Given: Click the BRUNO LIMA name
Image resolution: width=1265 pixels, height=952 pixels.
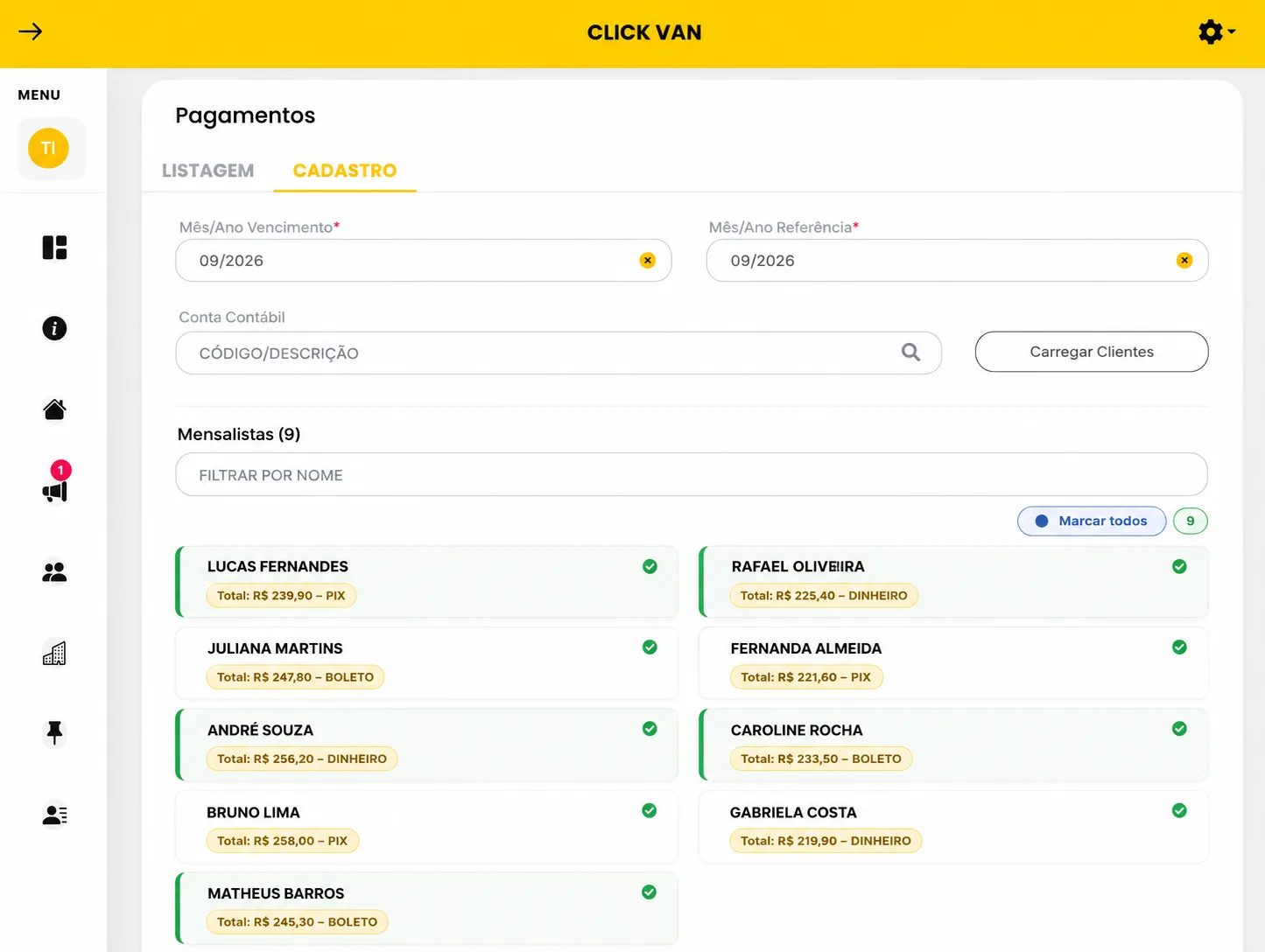Looking at the screenshot, I should click(253, 813).
